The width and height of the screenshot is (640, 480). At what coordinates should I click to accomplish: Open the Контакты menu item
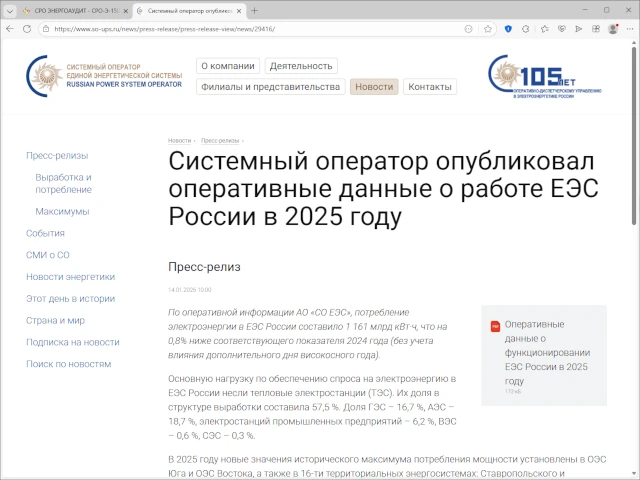coord(430,87)
